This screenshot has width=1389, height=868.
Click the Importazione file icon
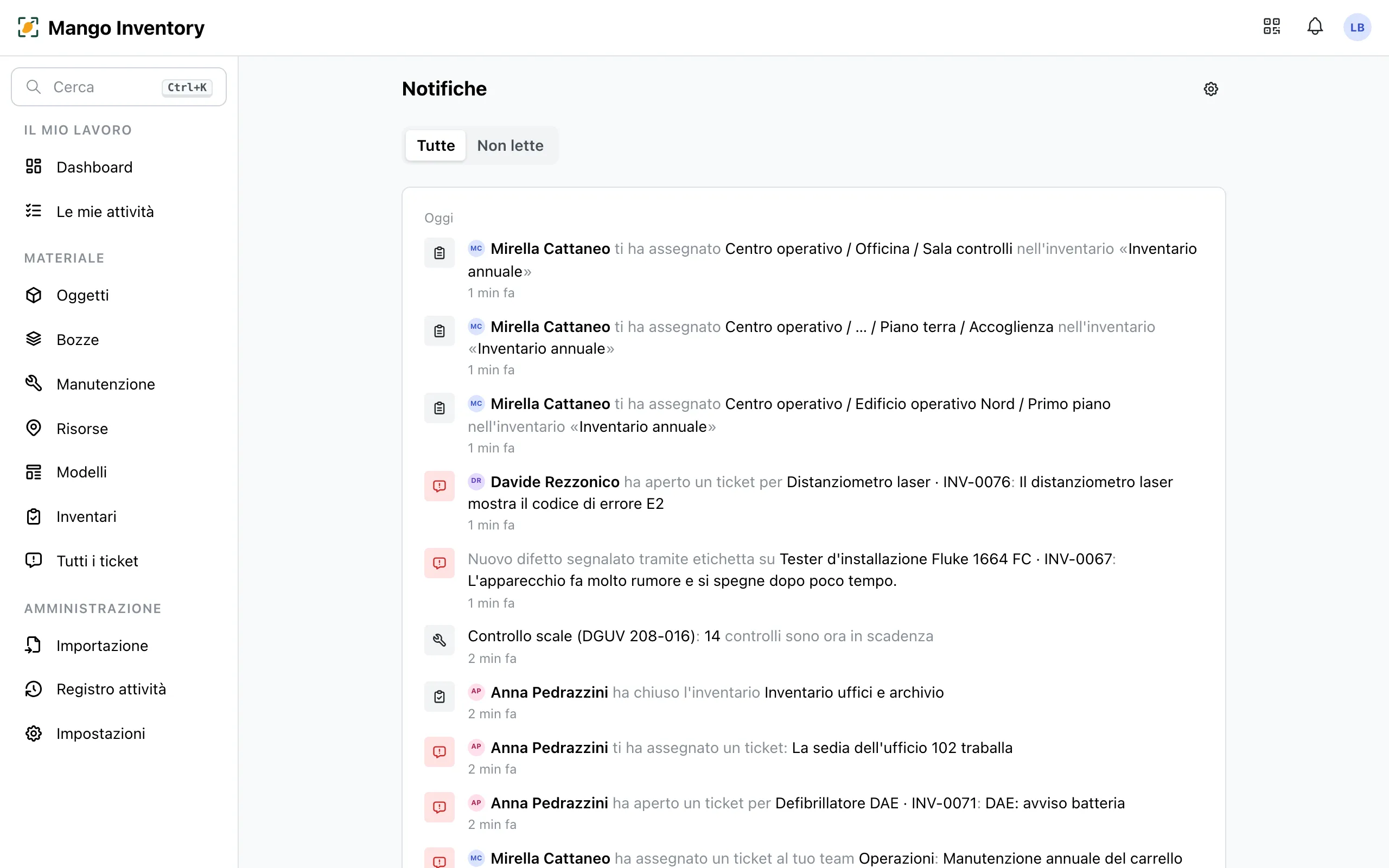click(34, 645)
